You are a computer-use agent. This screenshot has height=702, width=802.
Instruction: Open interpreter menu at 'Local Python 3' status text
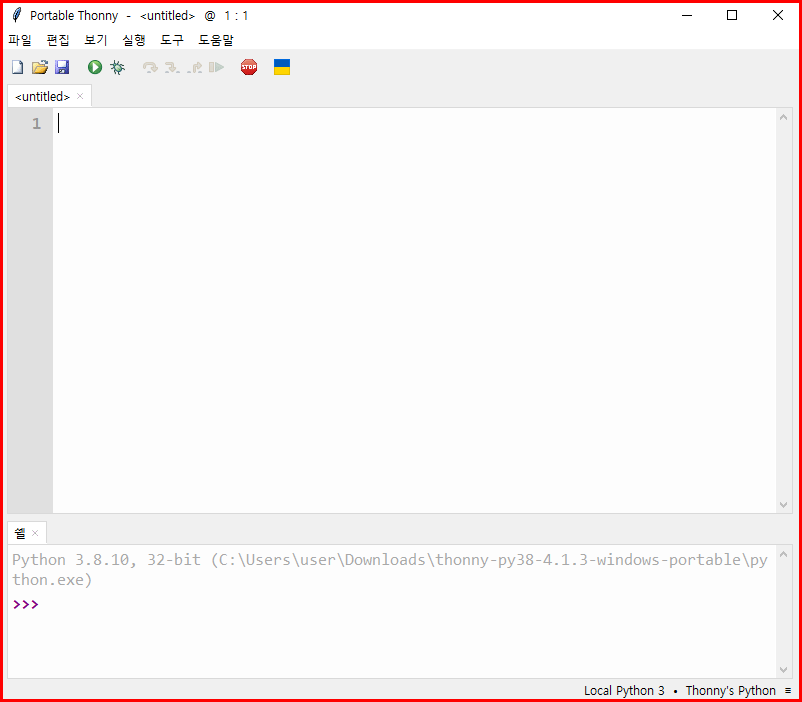(x=624, y=691)
